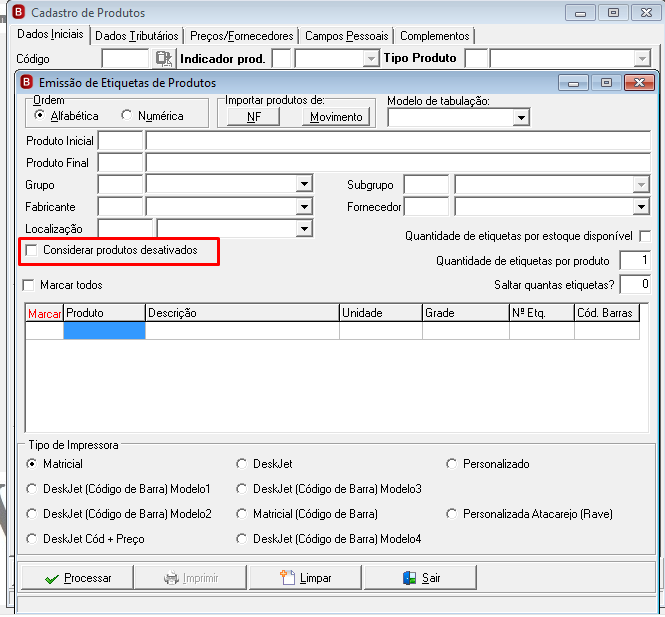Click Quantidade de etiquetas por produto field
This screenshot has height=617, width=665.
click(x=635, y=260)
